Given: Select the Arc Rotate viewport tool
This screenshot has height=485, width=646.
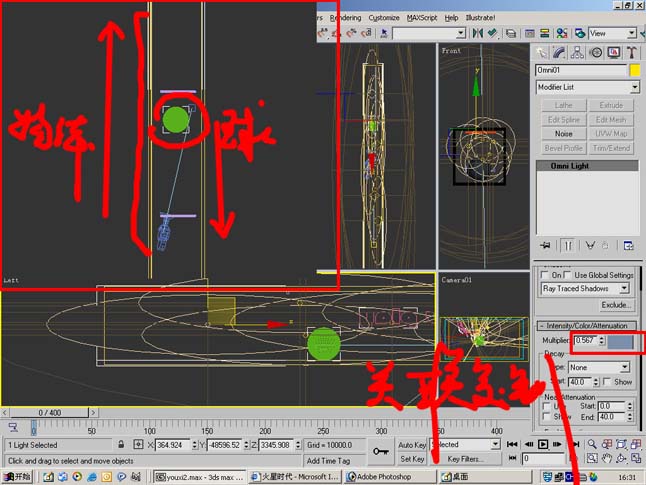Looking at the screenshot, I should point(621,458).
